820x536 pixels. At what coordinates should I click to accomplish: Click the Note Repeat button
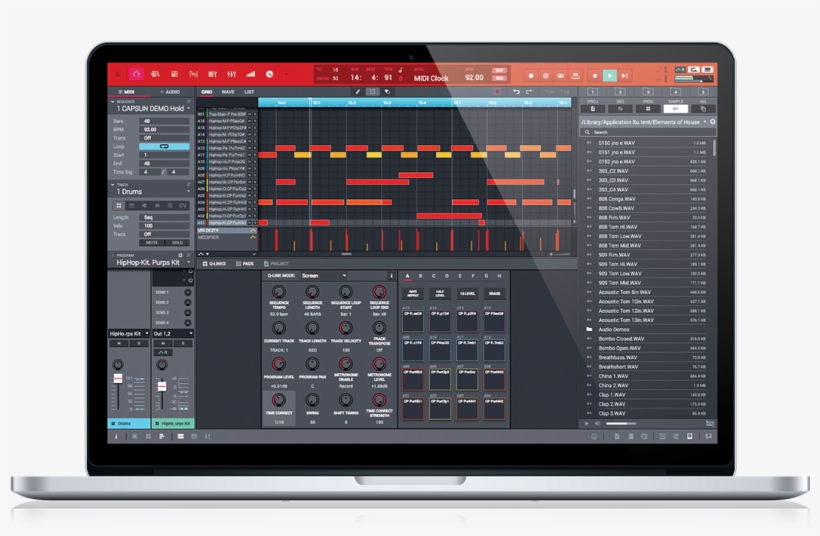(x=412, y=294)
